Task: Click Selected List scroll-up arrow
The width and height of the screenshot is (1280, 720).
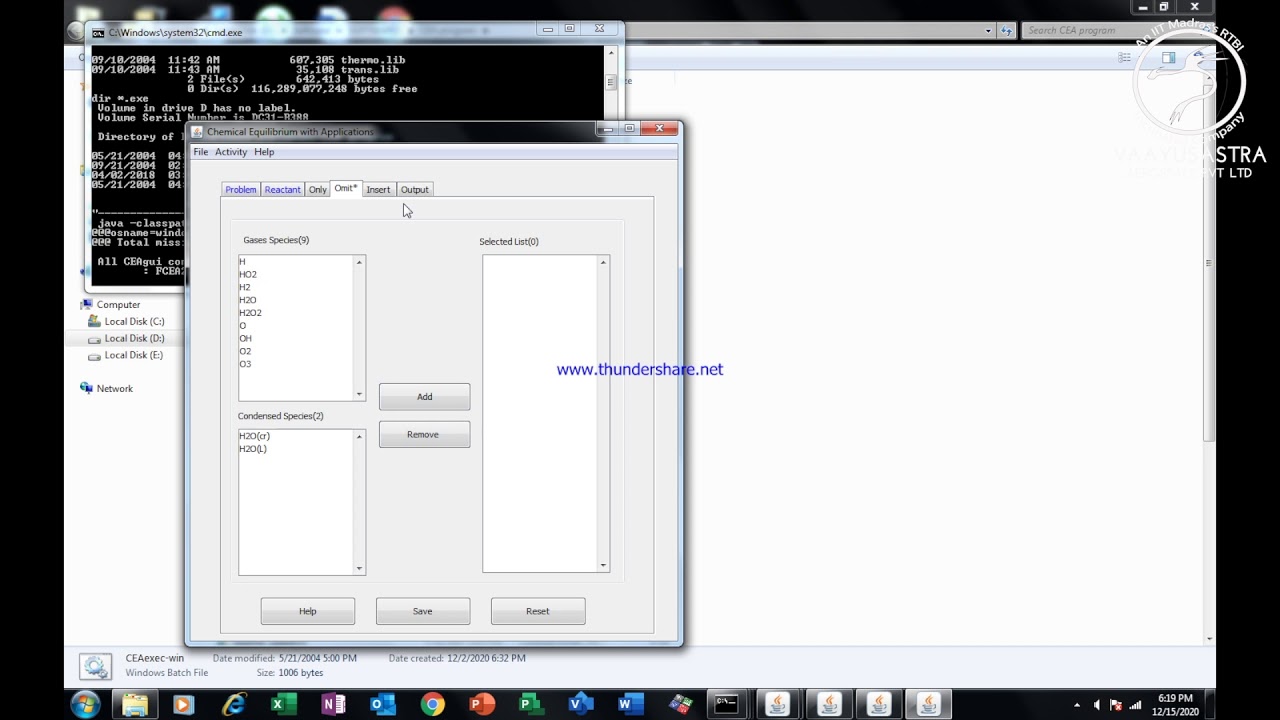Action: [603, 262]
